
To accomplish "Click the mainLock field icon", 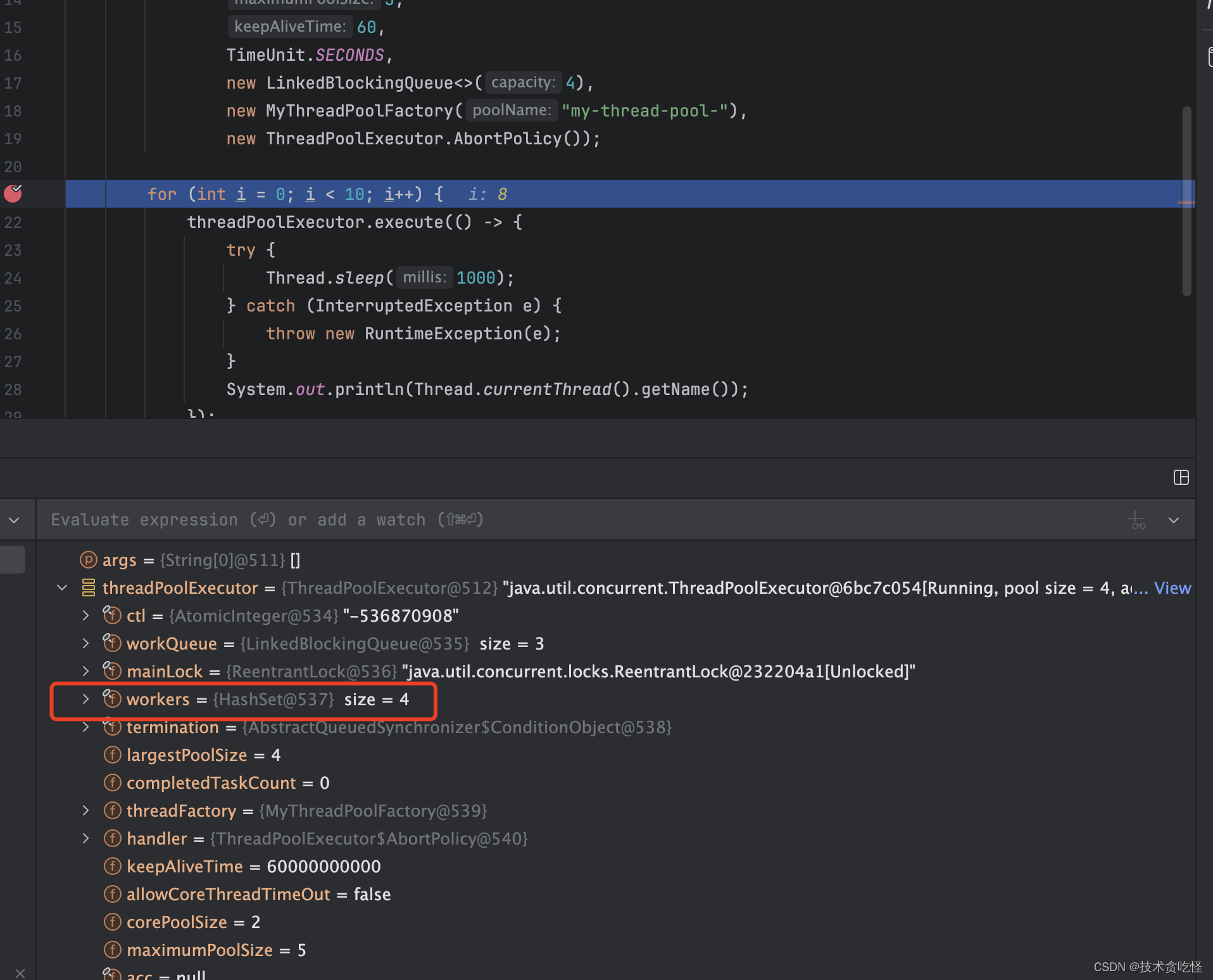I will click(112, 670).
